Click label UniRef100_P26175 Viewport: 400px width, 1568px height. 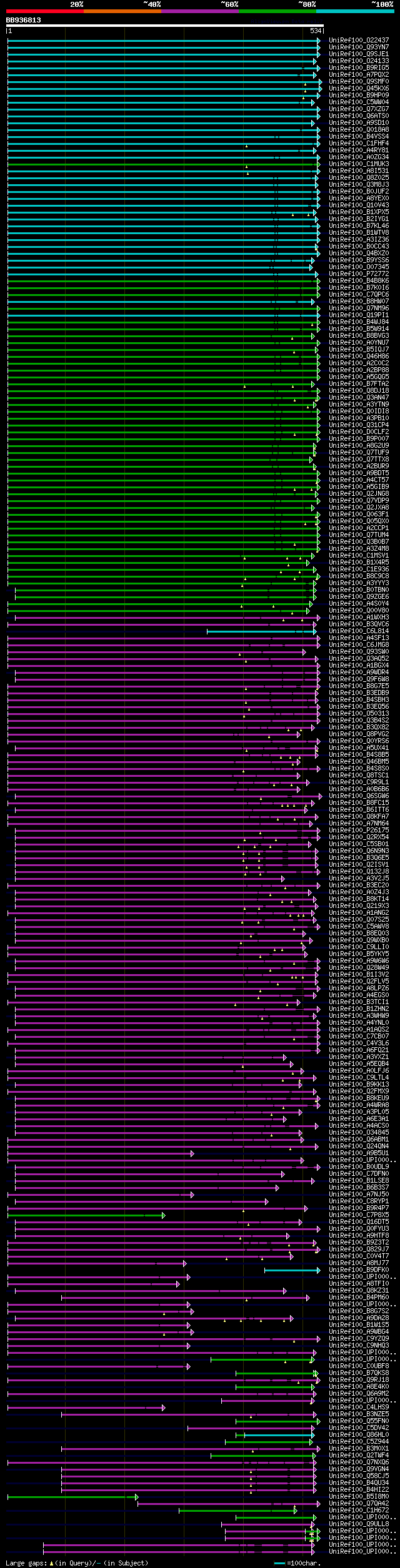tap(359, 831)
